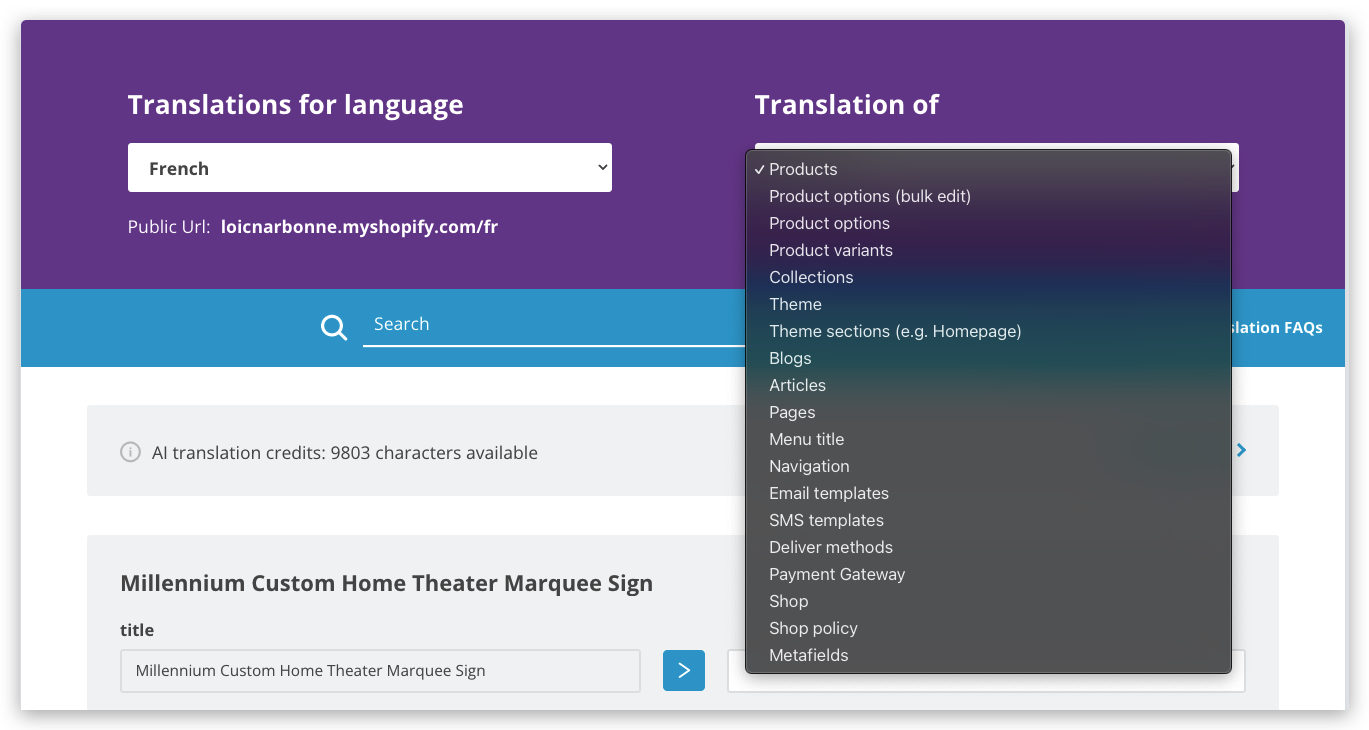The height and width of the screenshot is (730, 1369).
Task: Click the blue arrow to translate the title
Action: (x=683, y=670)
